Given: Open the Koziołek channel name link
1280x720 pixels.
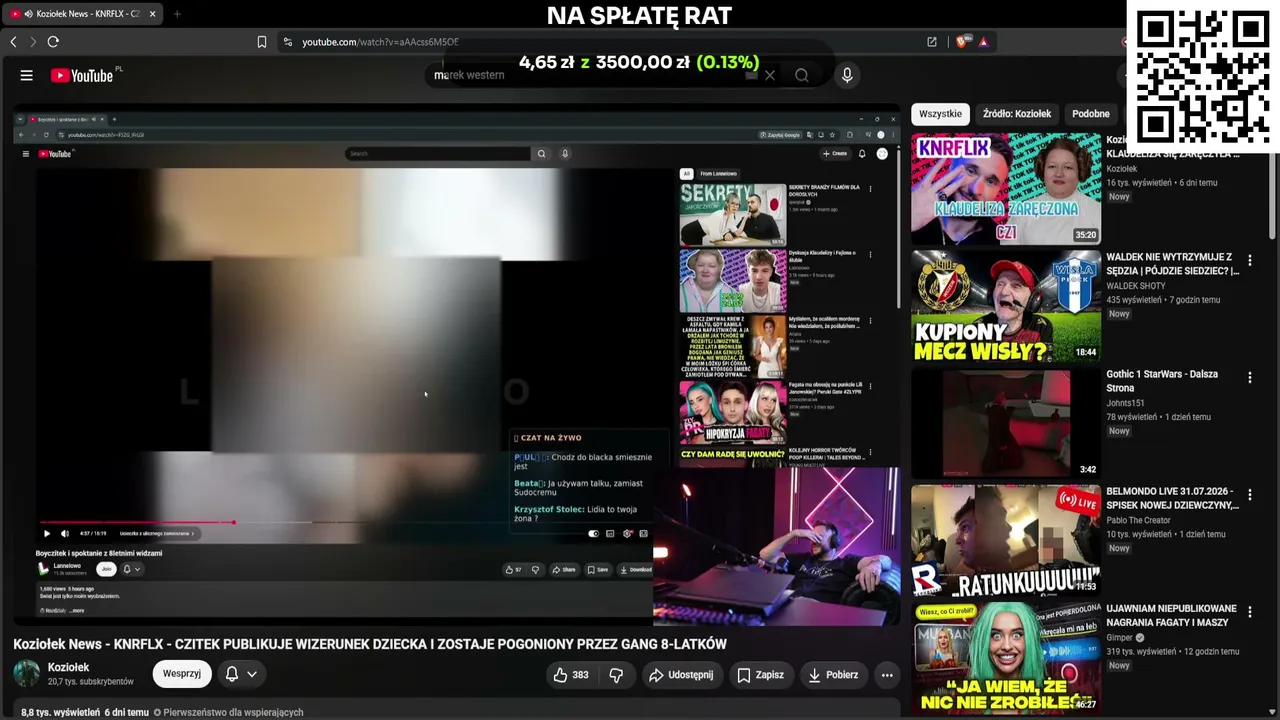Looking at the screenshot, I should (69, 667).
